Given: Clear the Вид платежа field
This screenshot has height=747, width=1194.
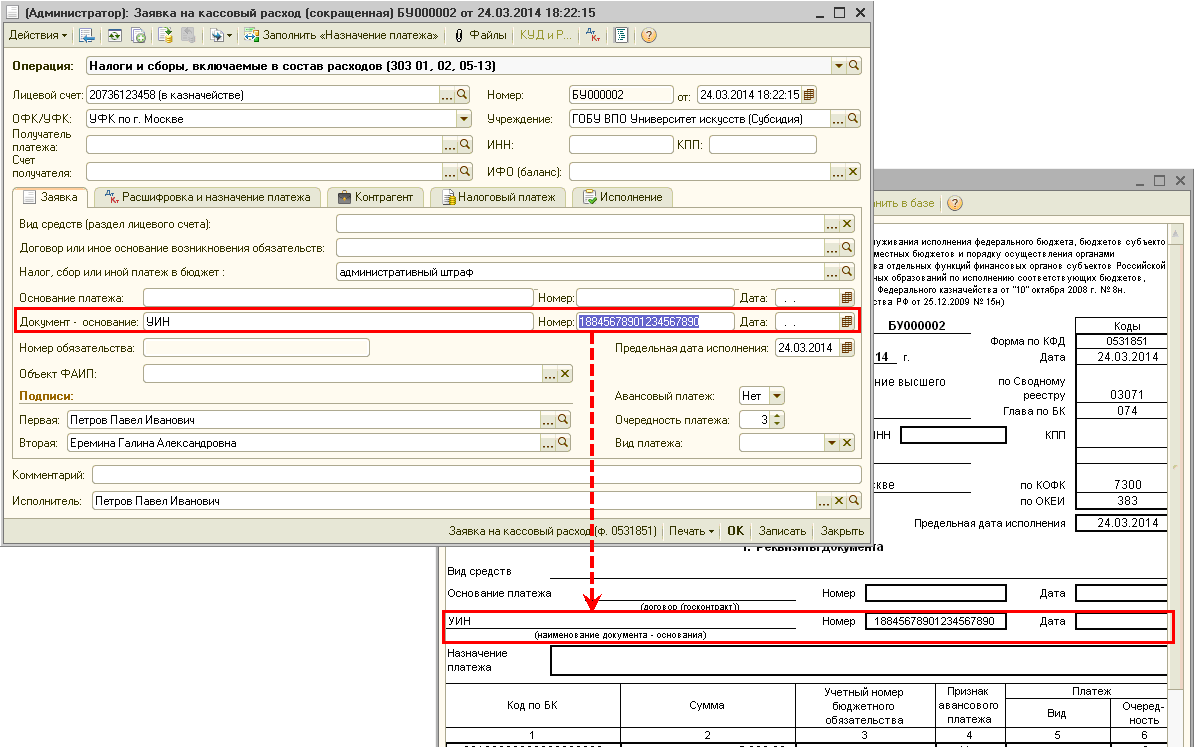Looking at the screenshot, I should [x=847, y=443].
